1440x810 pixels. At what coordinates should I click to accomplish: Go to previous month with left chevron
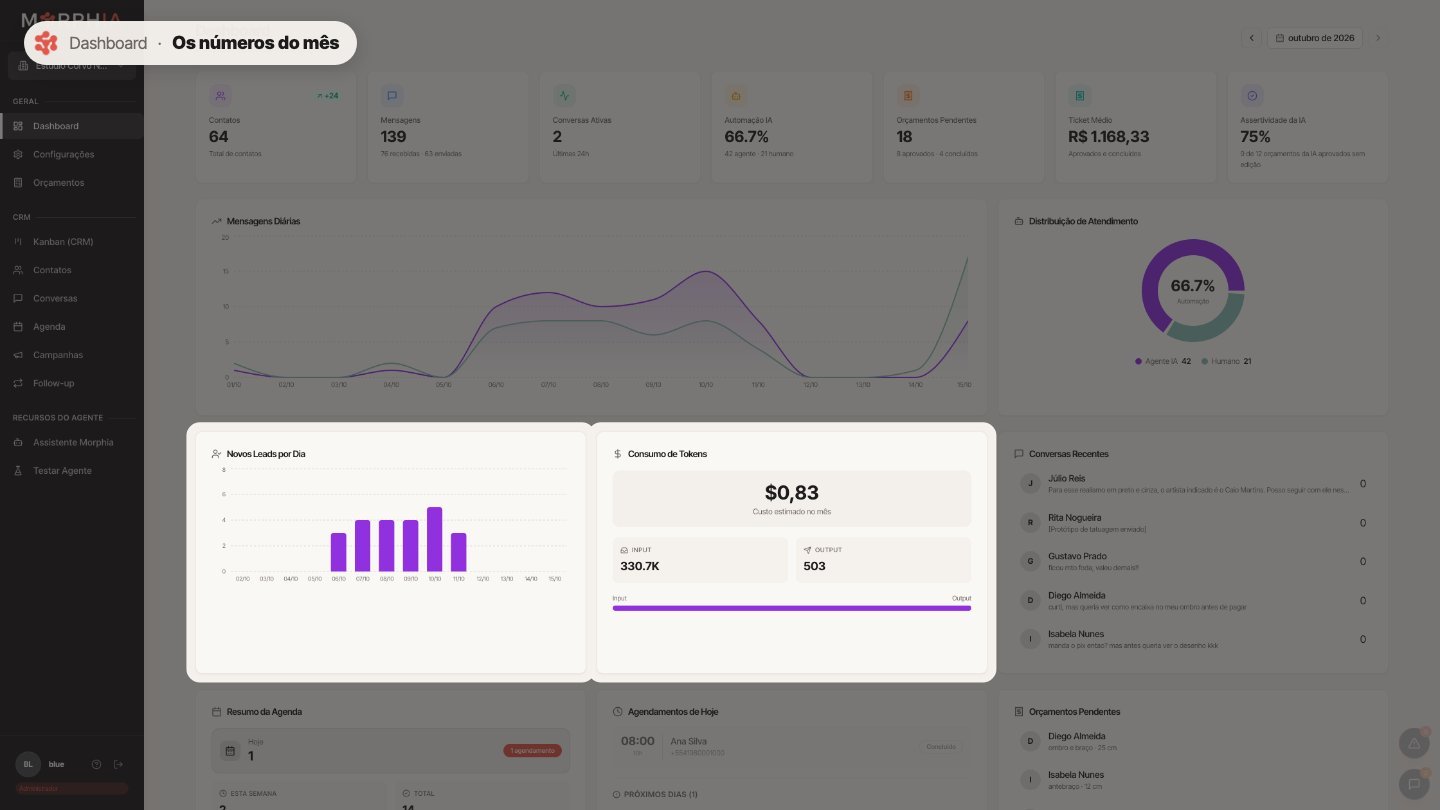pos(1251,38)
